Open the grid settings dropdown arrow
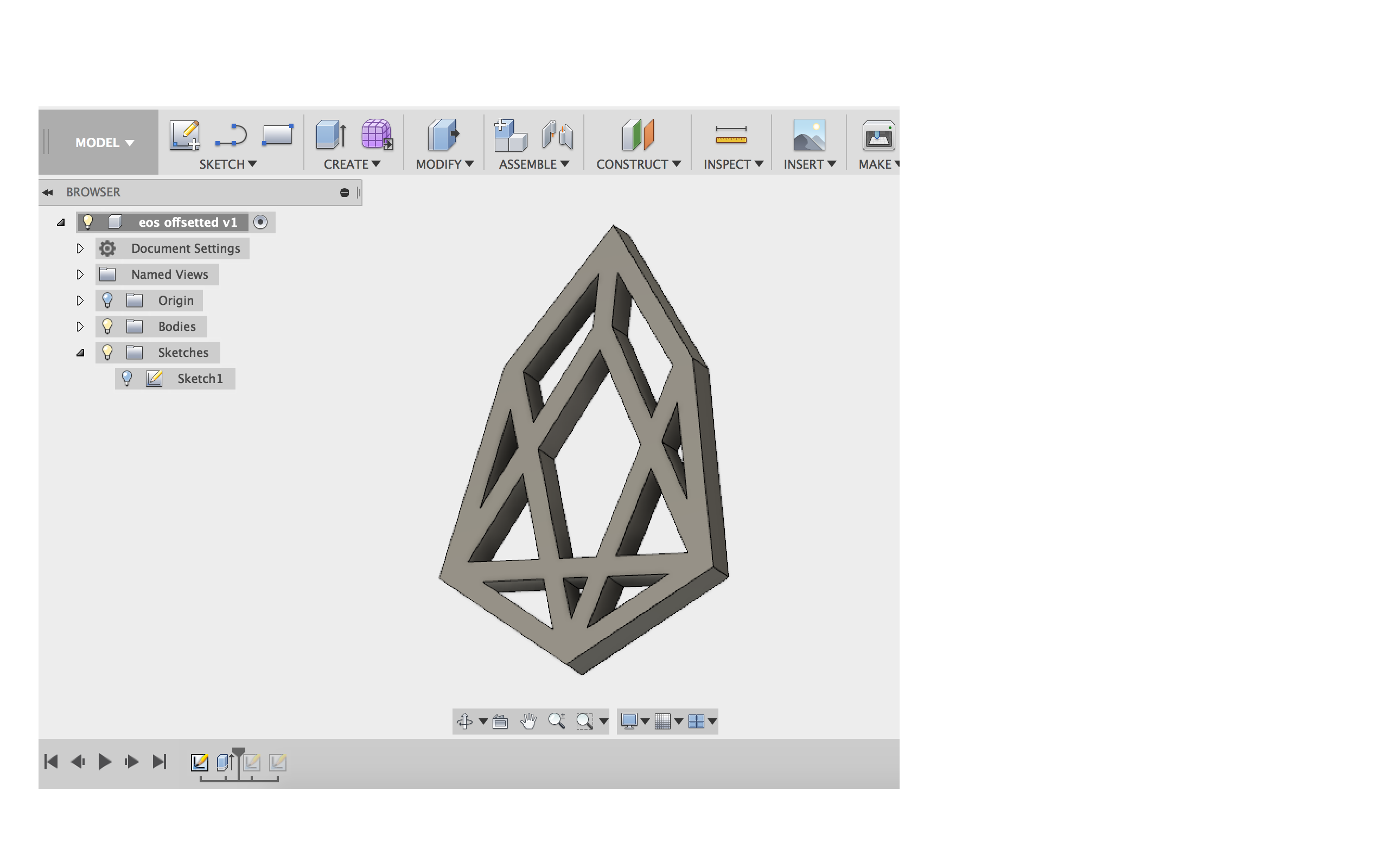 click(x=678, y=722)
